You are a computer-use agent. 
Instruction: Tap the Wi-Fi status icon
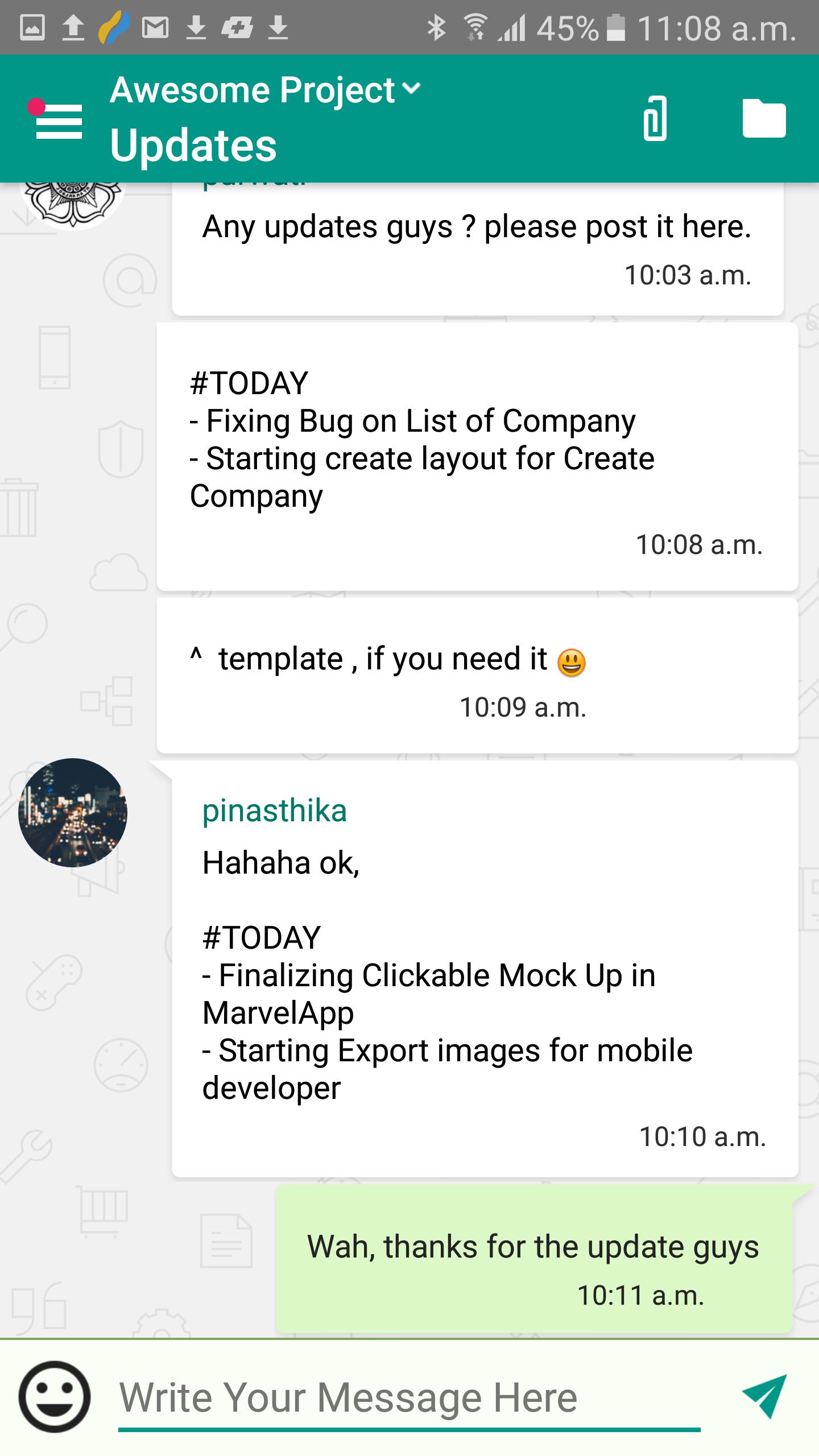click(x=475, y=27)
